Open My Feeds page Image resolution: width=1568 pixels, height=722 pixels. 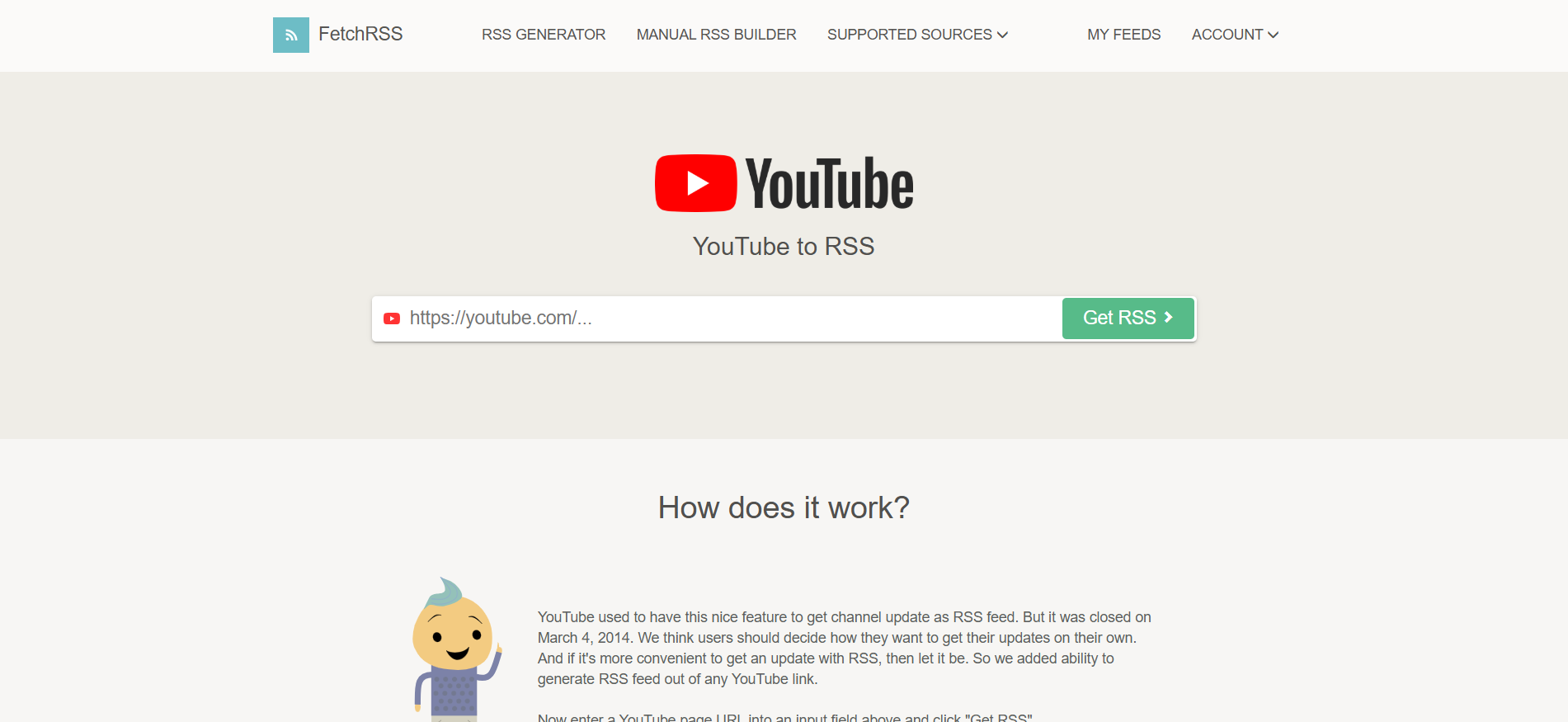click(x=1123, y=35)
